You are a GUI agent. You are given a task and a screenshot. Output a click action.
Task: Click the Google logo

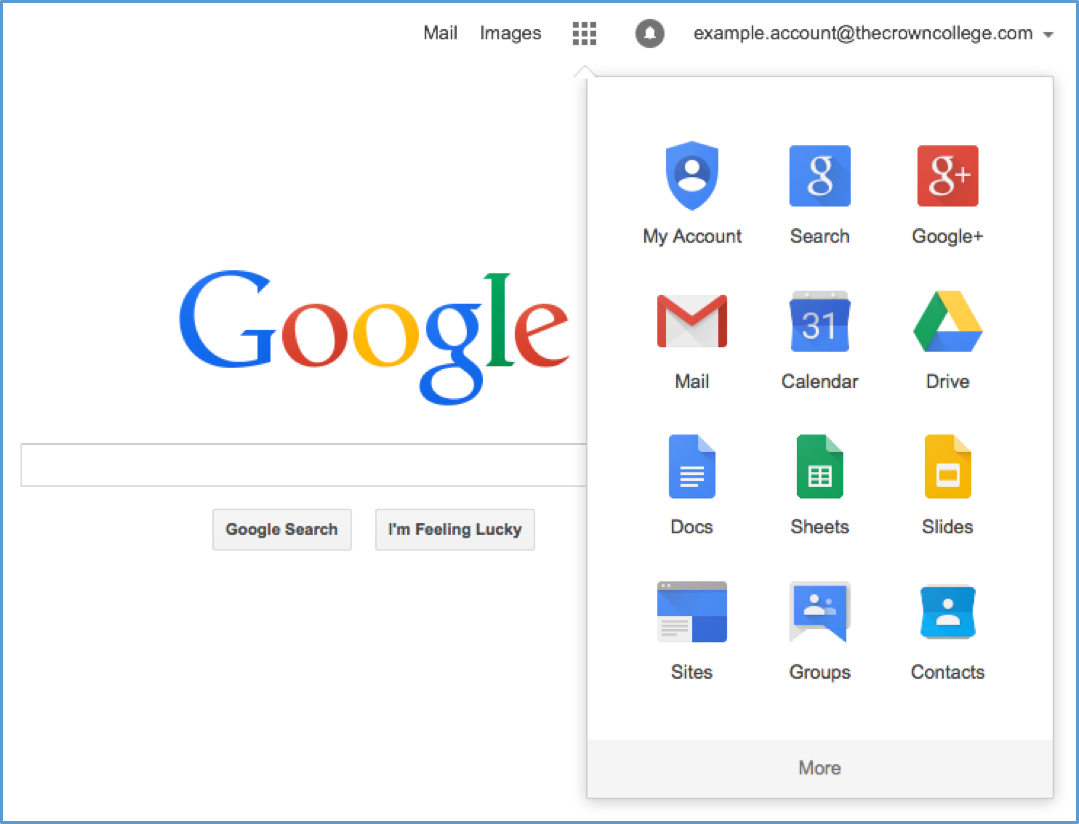(375, 337)
